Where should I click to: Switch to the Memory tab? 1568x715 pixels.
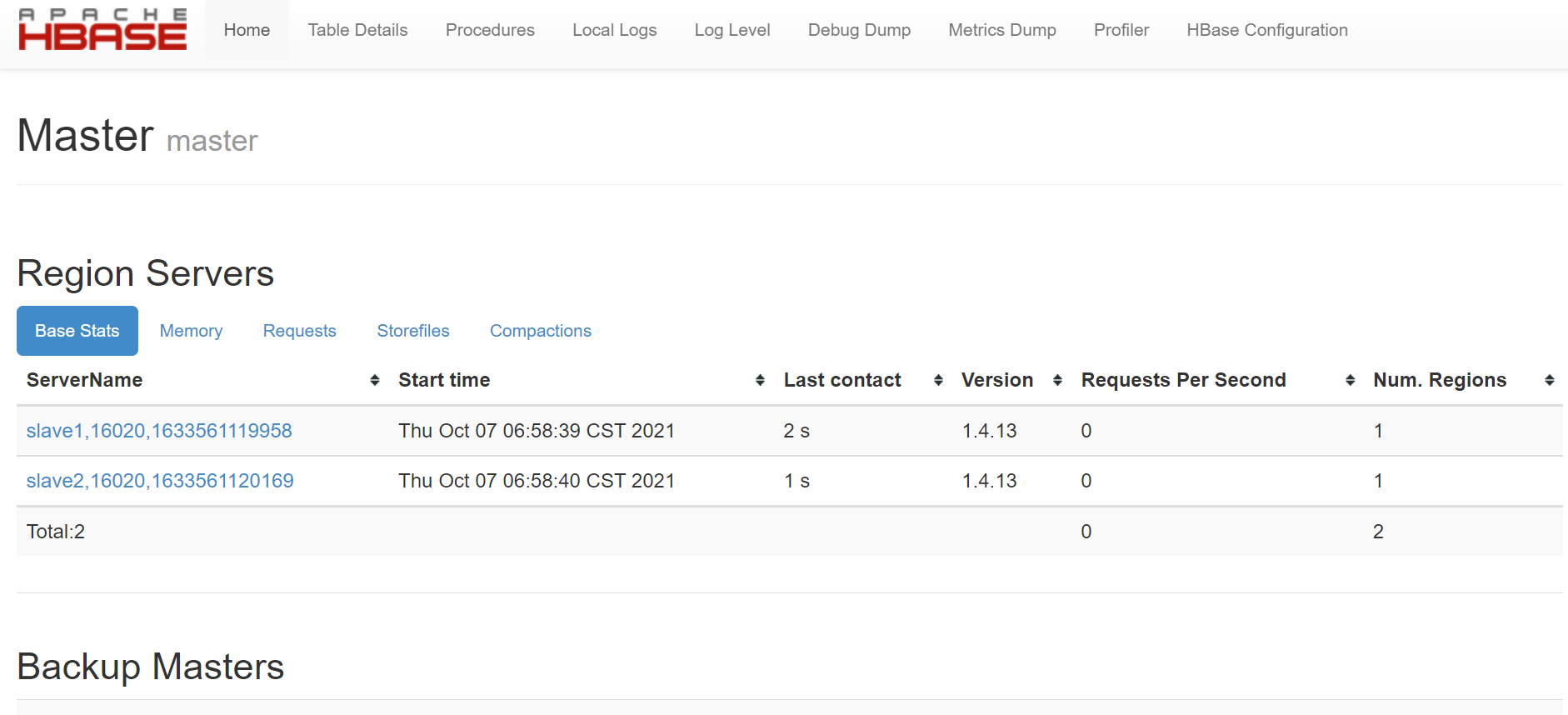(x=191, y=331)
